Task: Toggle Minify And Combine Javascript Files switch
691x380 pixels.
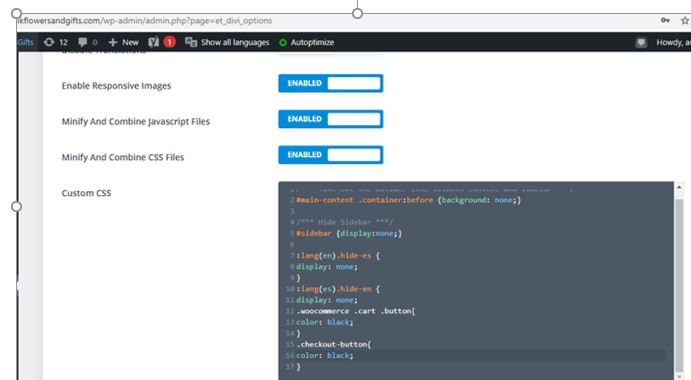Action: coord(331,119)
